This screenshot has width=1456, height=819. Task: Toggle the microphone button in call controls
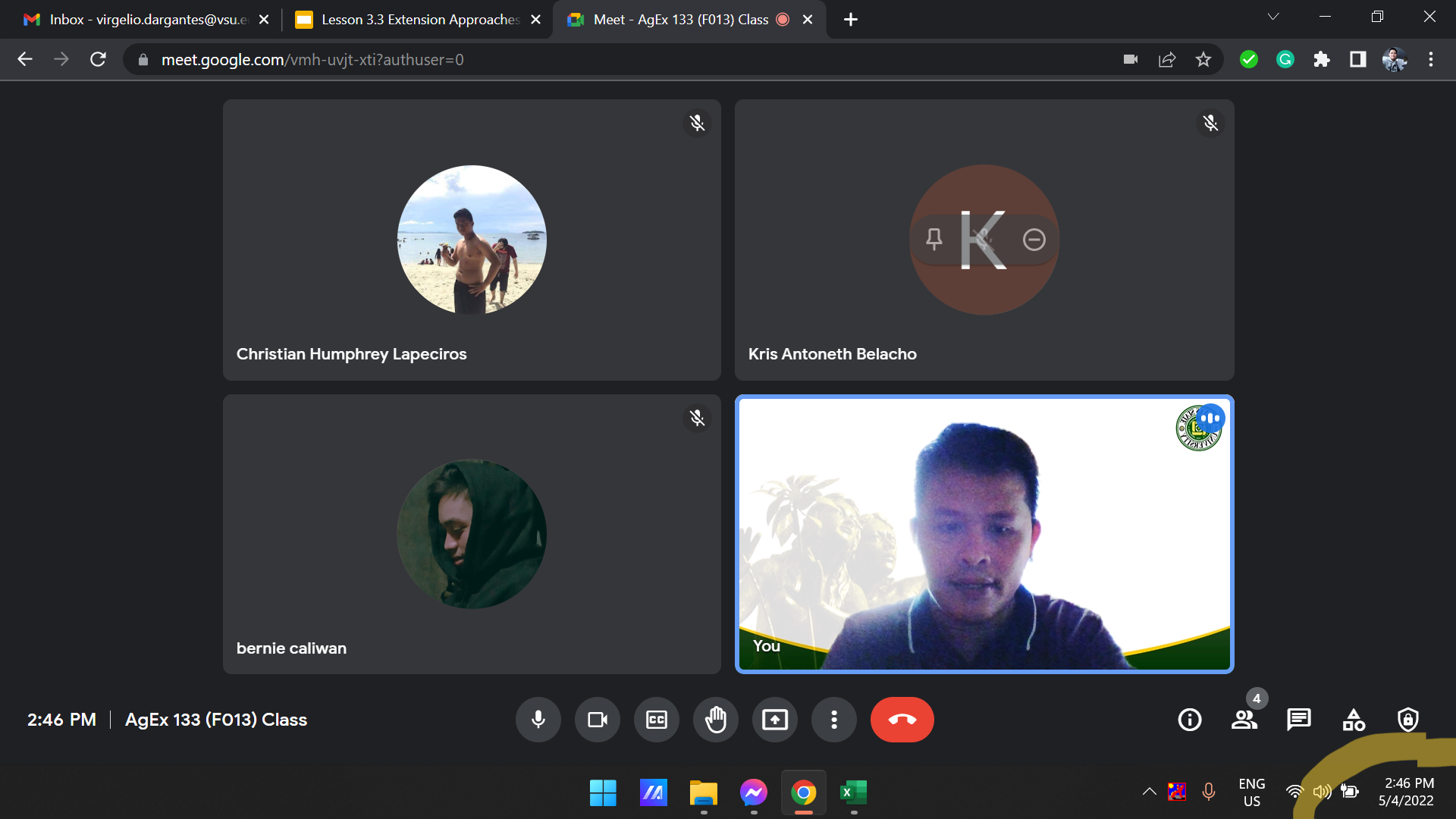coord(538,719)
